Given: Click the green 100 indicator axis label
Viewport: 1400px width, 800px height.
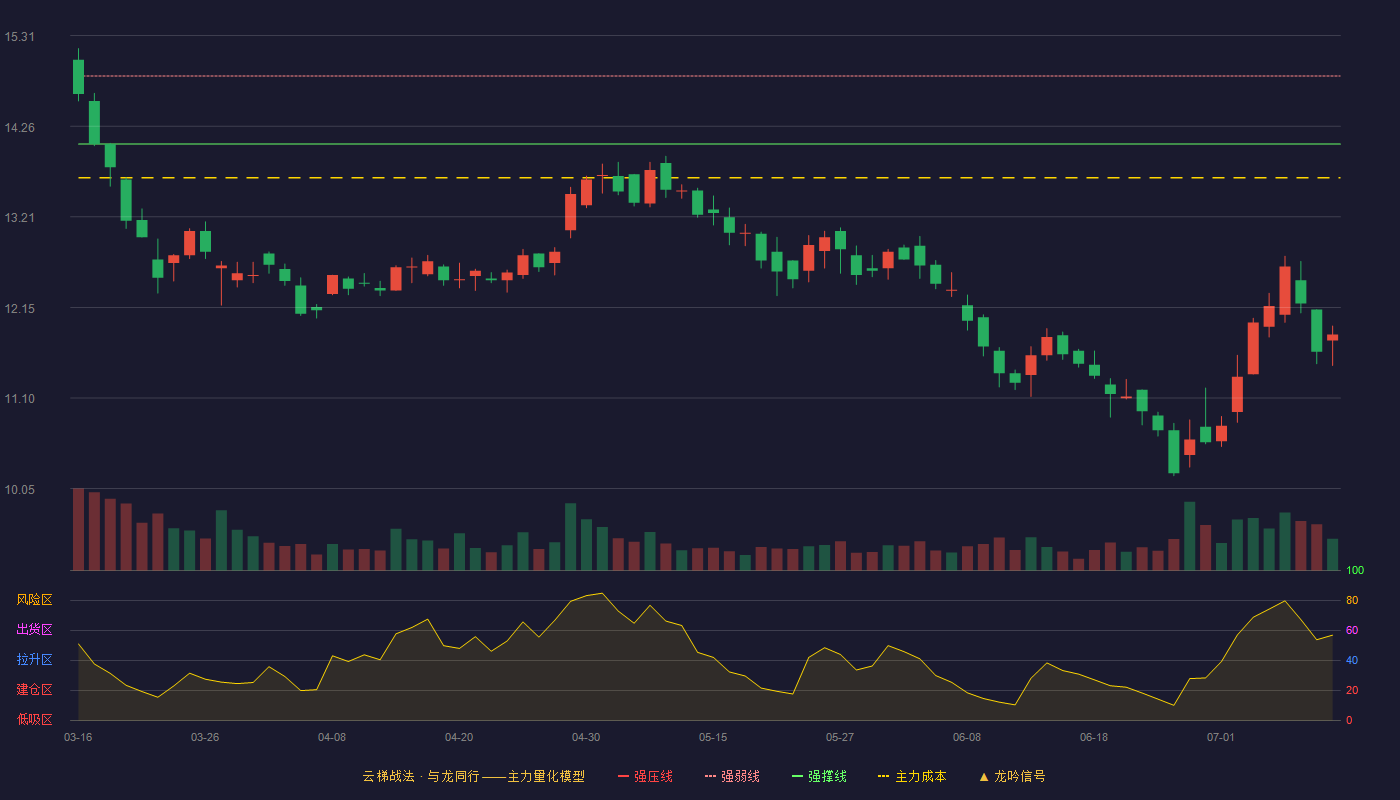Looking at the screenshot, I should pyautogui.click(x=1355, y=570).
